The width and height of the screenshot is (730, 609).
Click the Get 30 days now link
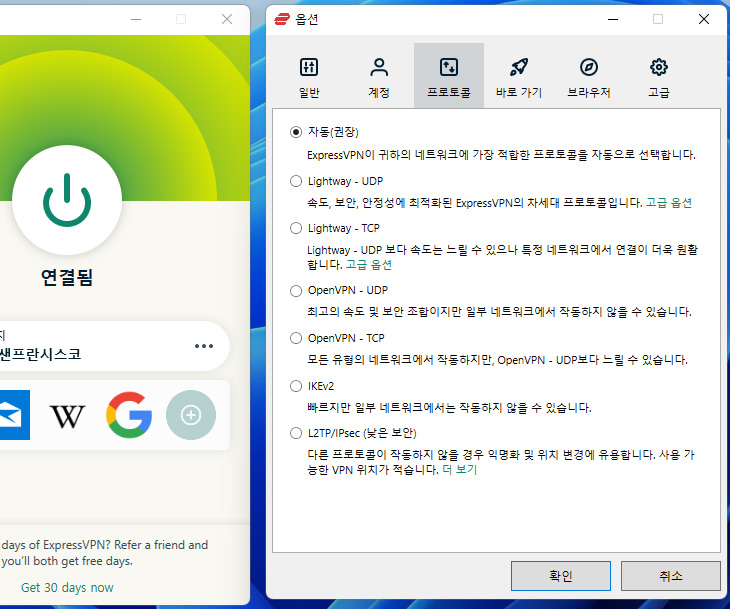67,588
